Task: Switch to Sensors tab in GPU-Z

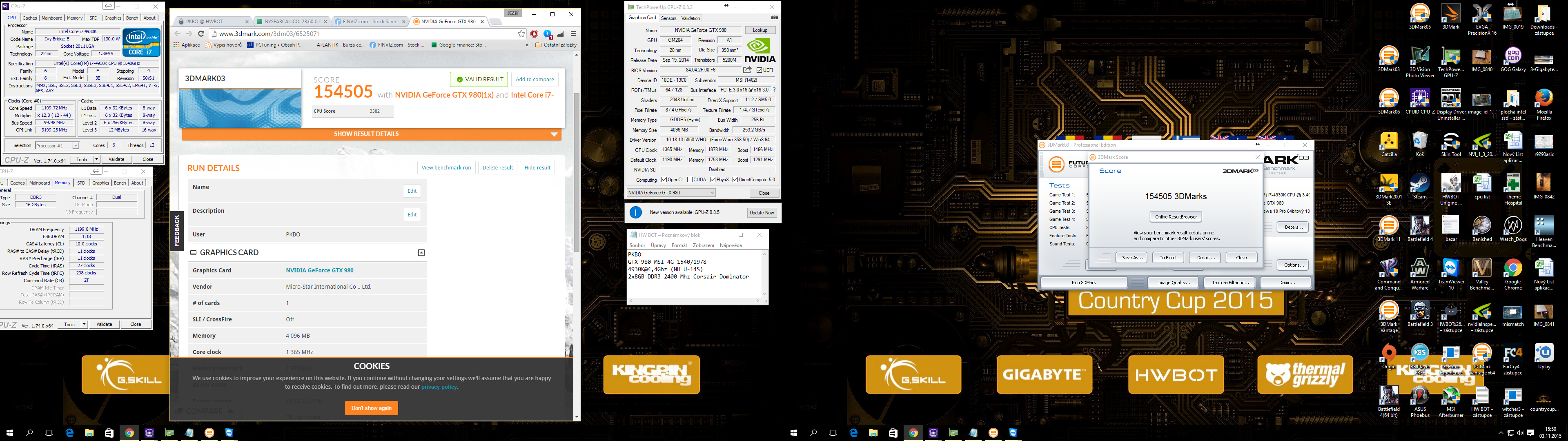Action: pyautogui.click(x=668, y=18)
